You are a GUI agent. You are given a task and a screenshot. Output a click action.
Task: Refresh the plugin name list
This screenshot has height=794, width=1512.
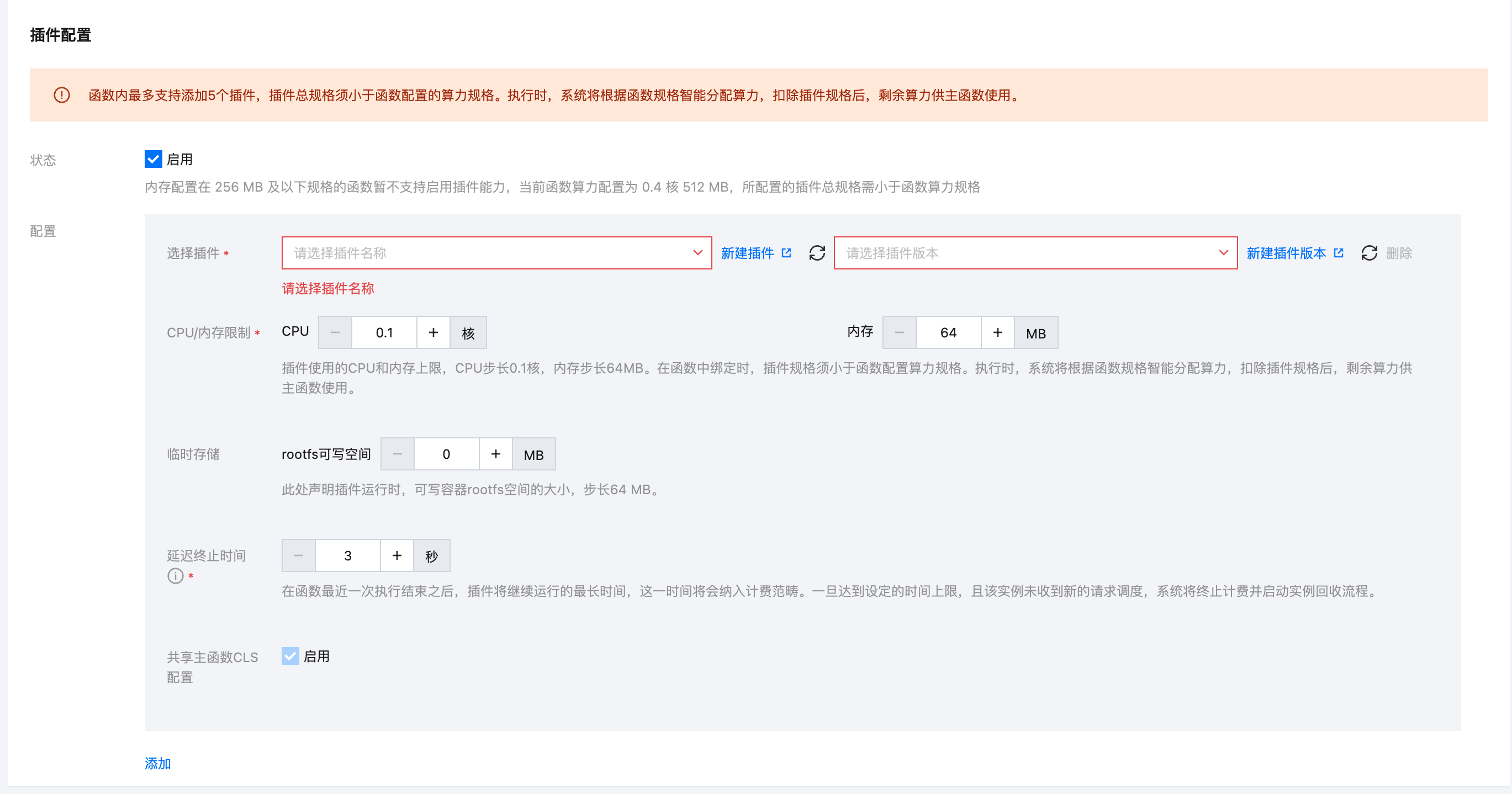(816, 253)
